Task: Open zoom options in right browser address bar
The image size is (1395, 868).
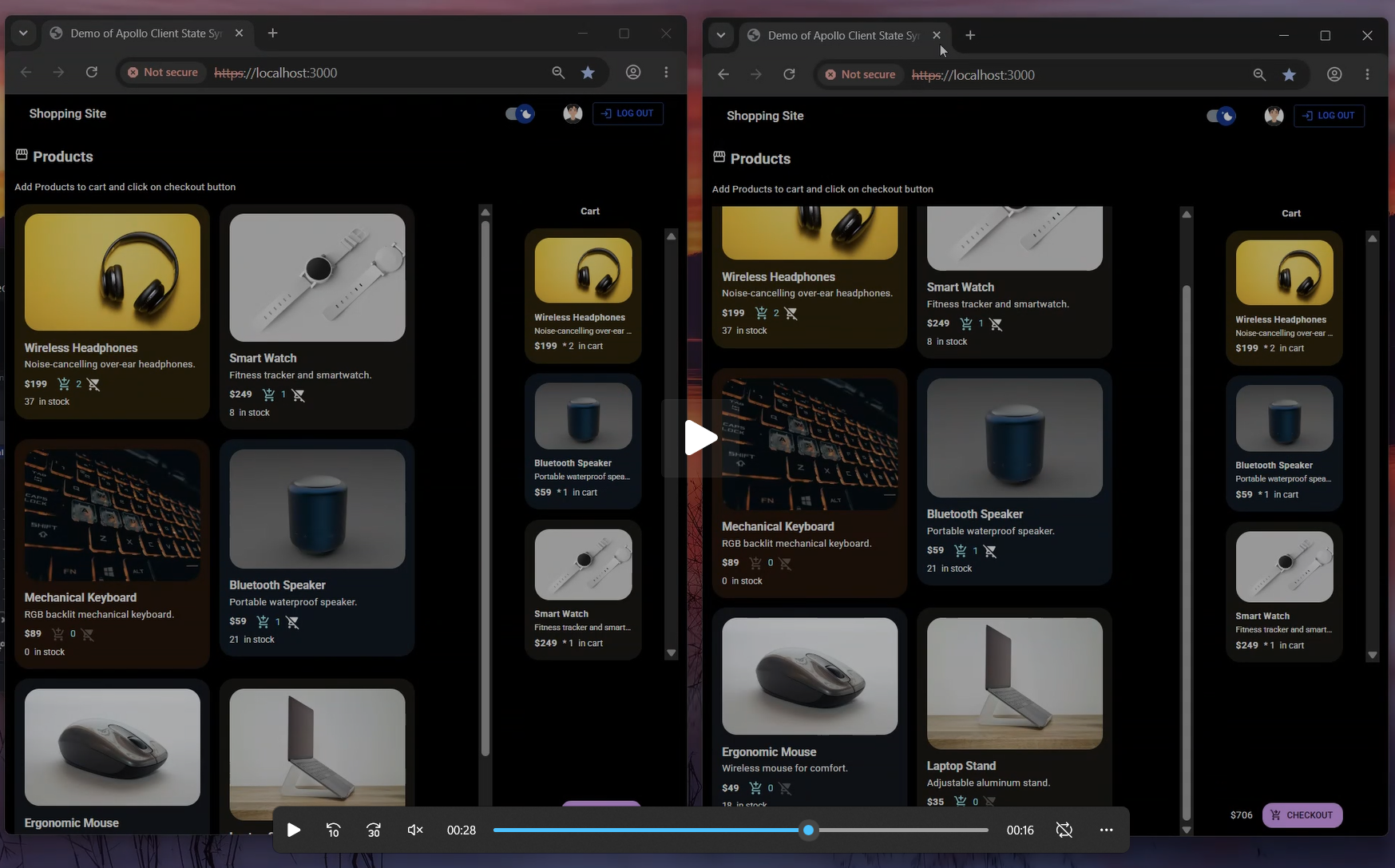Action: click(x=1259, y=75)
